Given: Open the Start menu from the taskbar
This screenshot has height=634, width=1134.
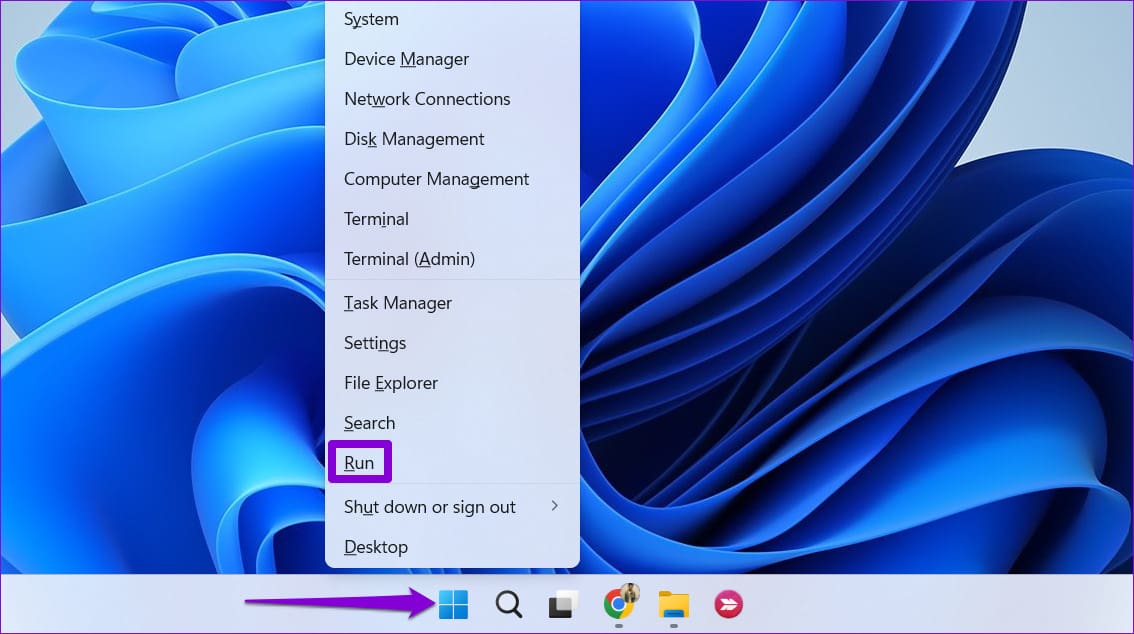Looking at the screenshot, I should 453,604.
